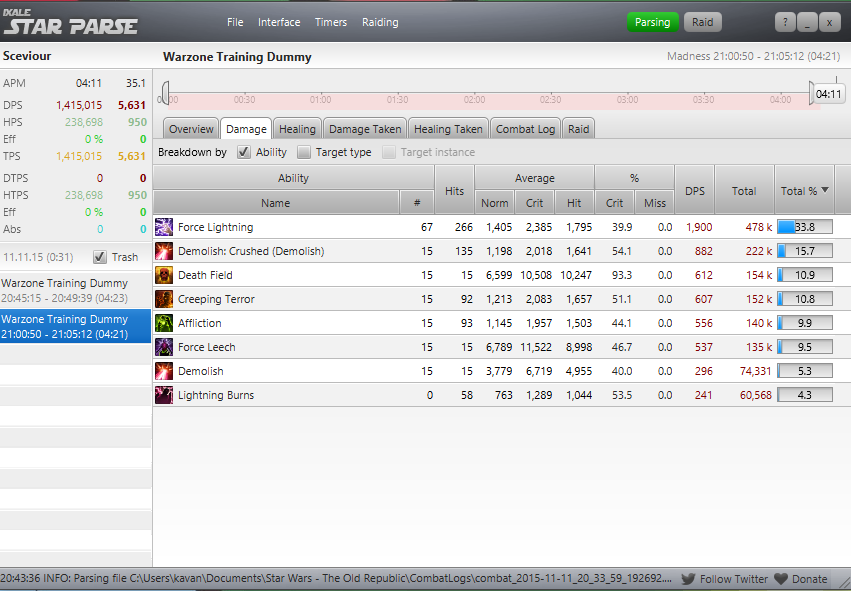851x591 pixels.
Task: Open the Interface menu
Action: [x=279, y=22]
